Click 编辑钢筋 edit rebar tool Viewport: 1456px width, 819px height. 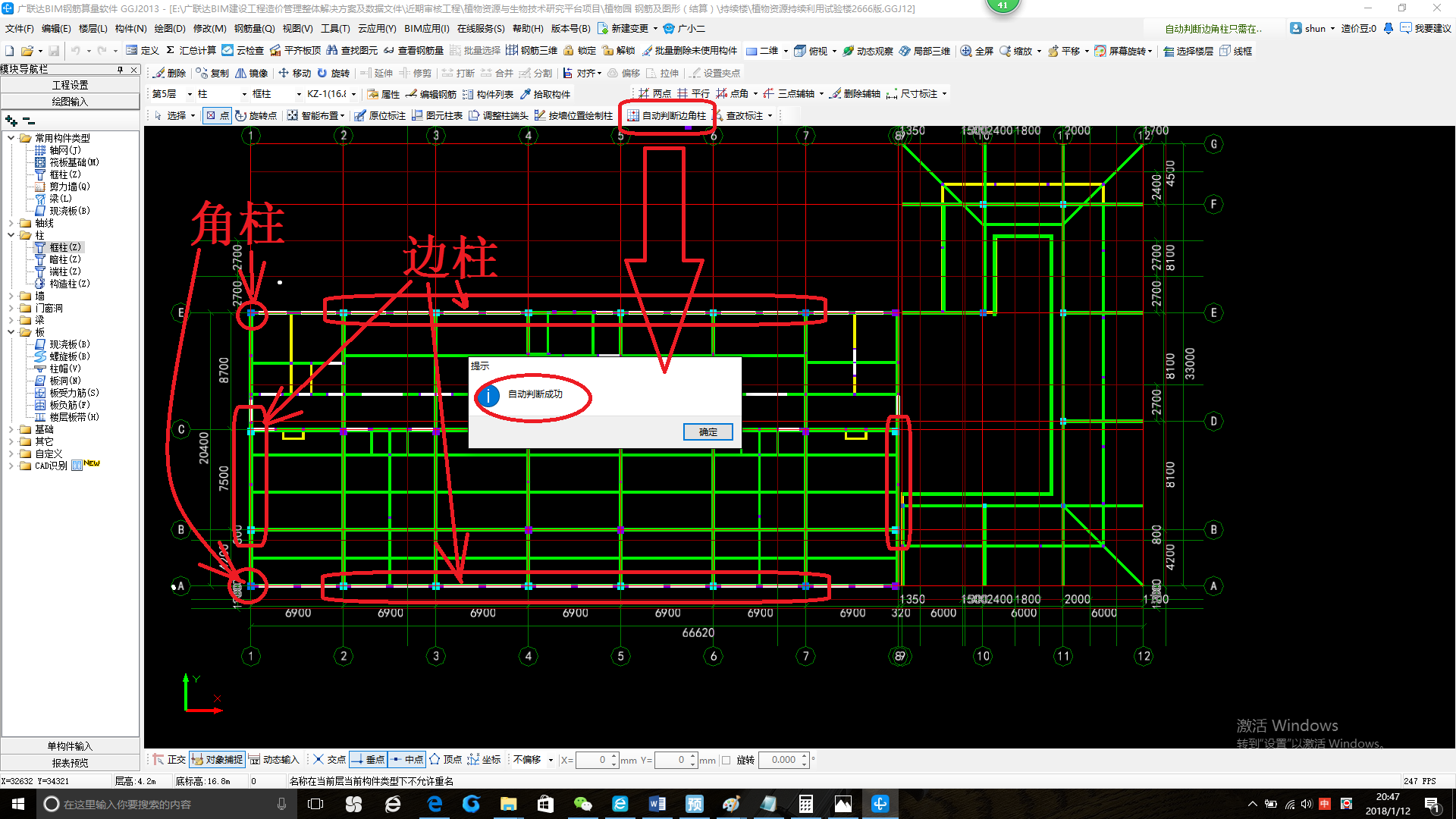(431, 94)
